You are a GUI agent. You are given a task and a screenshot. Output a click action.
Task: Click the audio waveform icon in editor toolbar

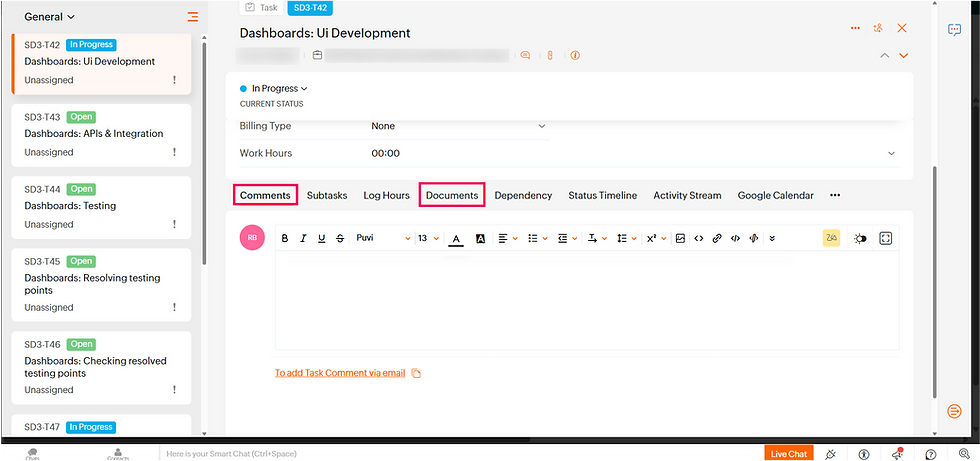pos(754,238)
